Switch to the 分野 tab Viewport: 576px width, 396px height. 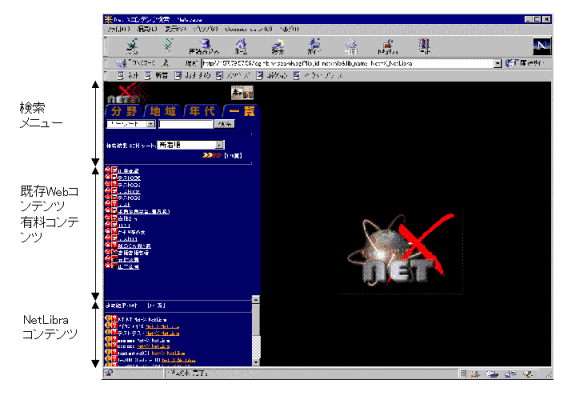(x=124, y=111)
